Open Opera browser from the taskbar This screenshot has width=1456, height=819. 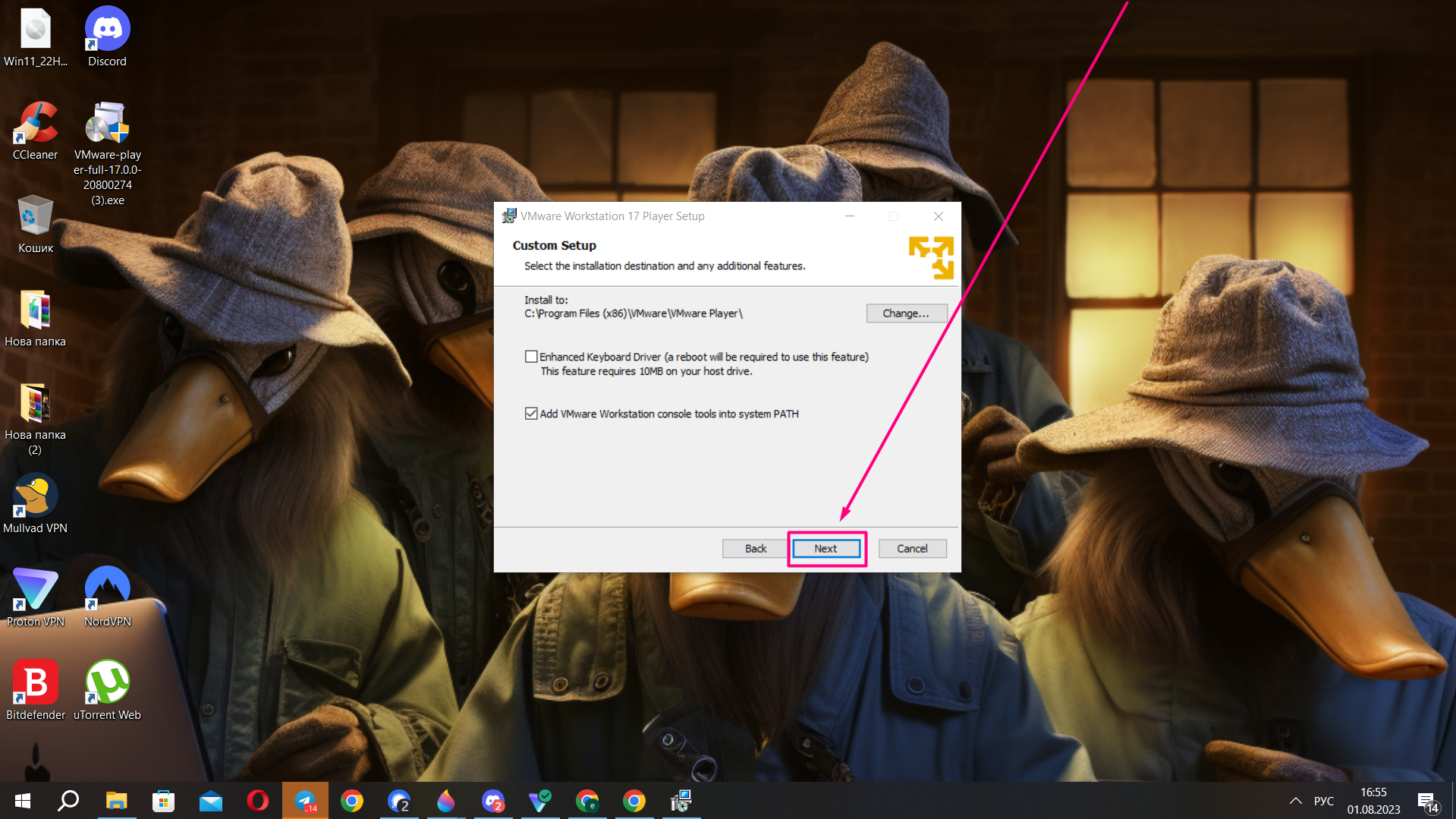tap(258, 801)
